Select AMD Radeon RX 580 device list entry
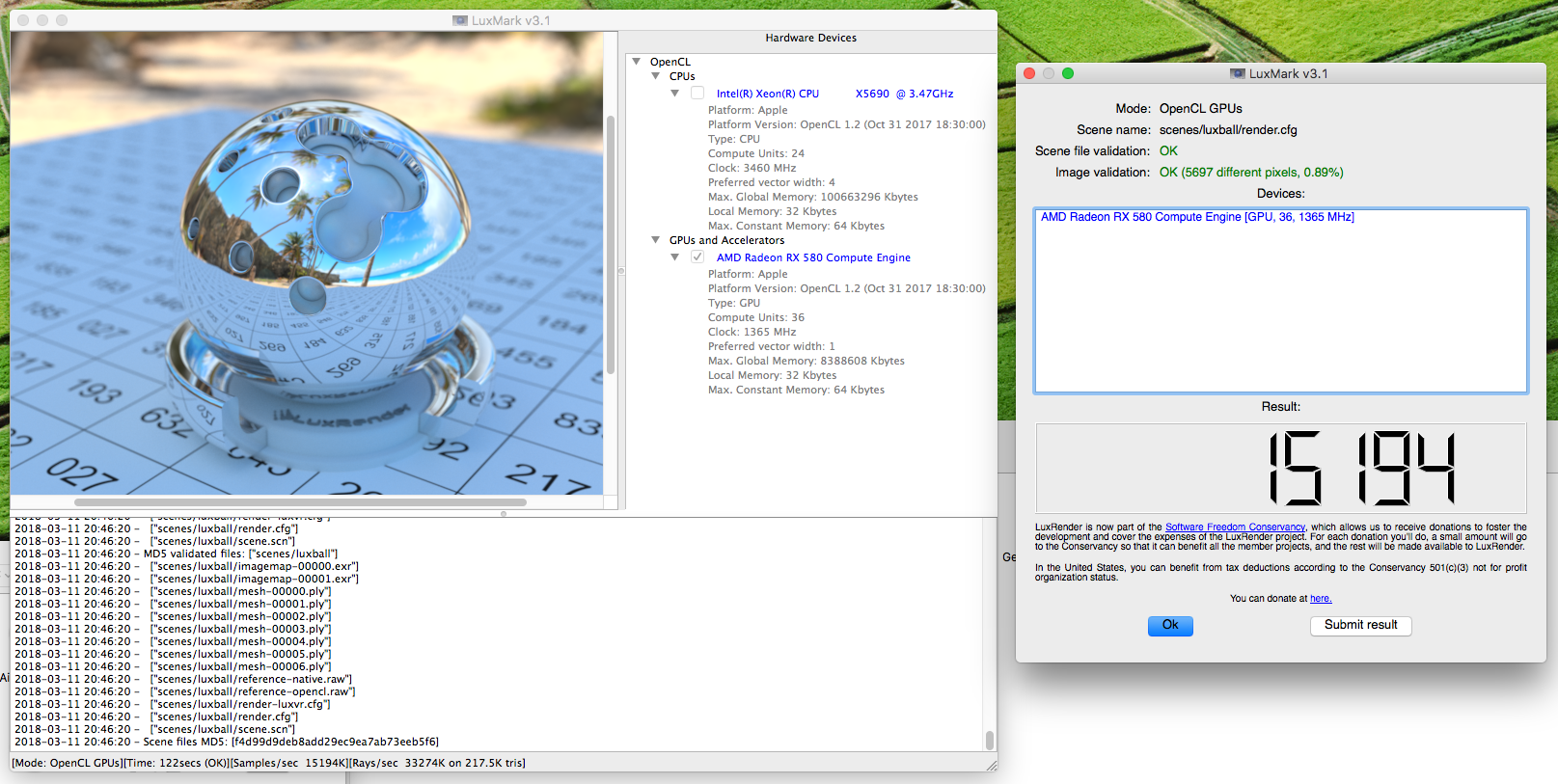 [1197, 217]
